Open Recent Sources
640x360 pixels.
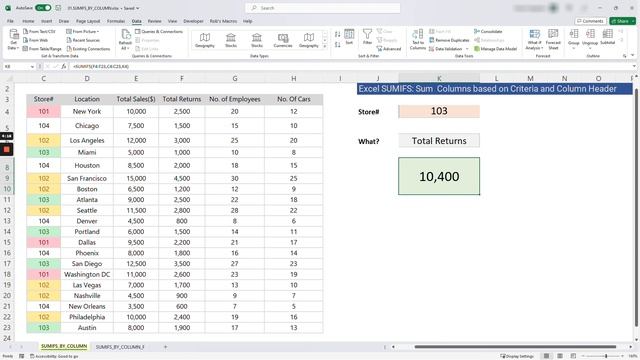83,40
